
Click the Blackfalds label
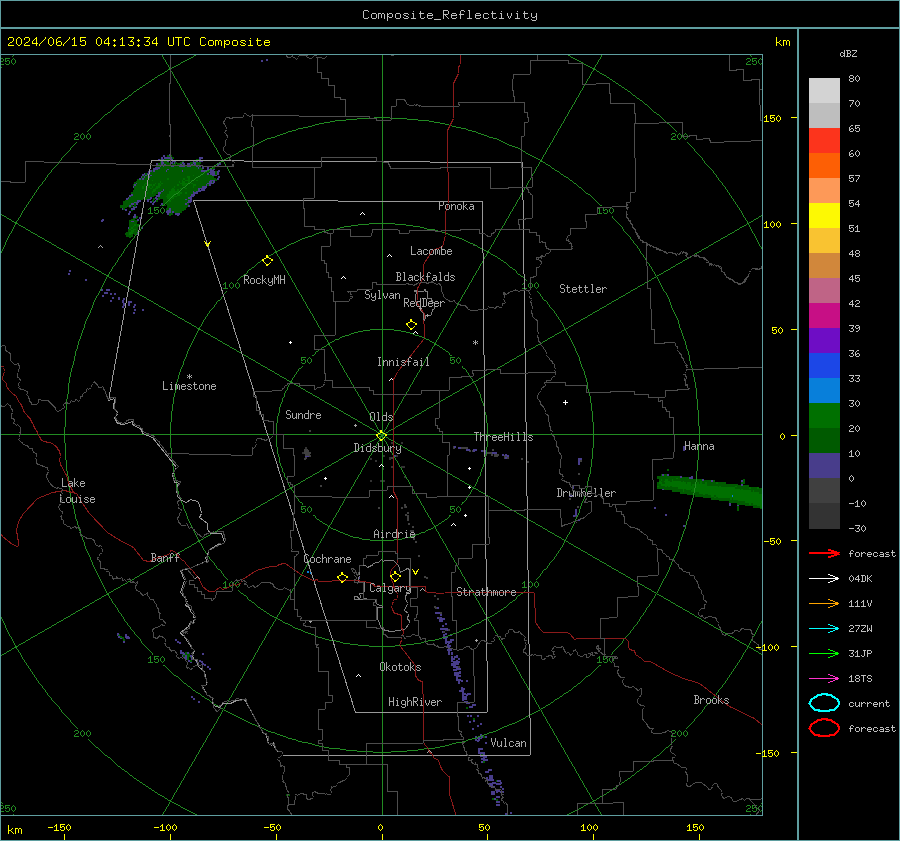(425, 277)
